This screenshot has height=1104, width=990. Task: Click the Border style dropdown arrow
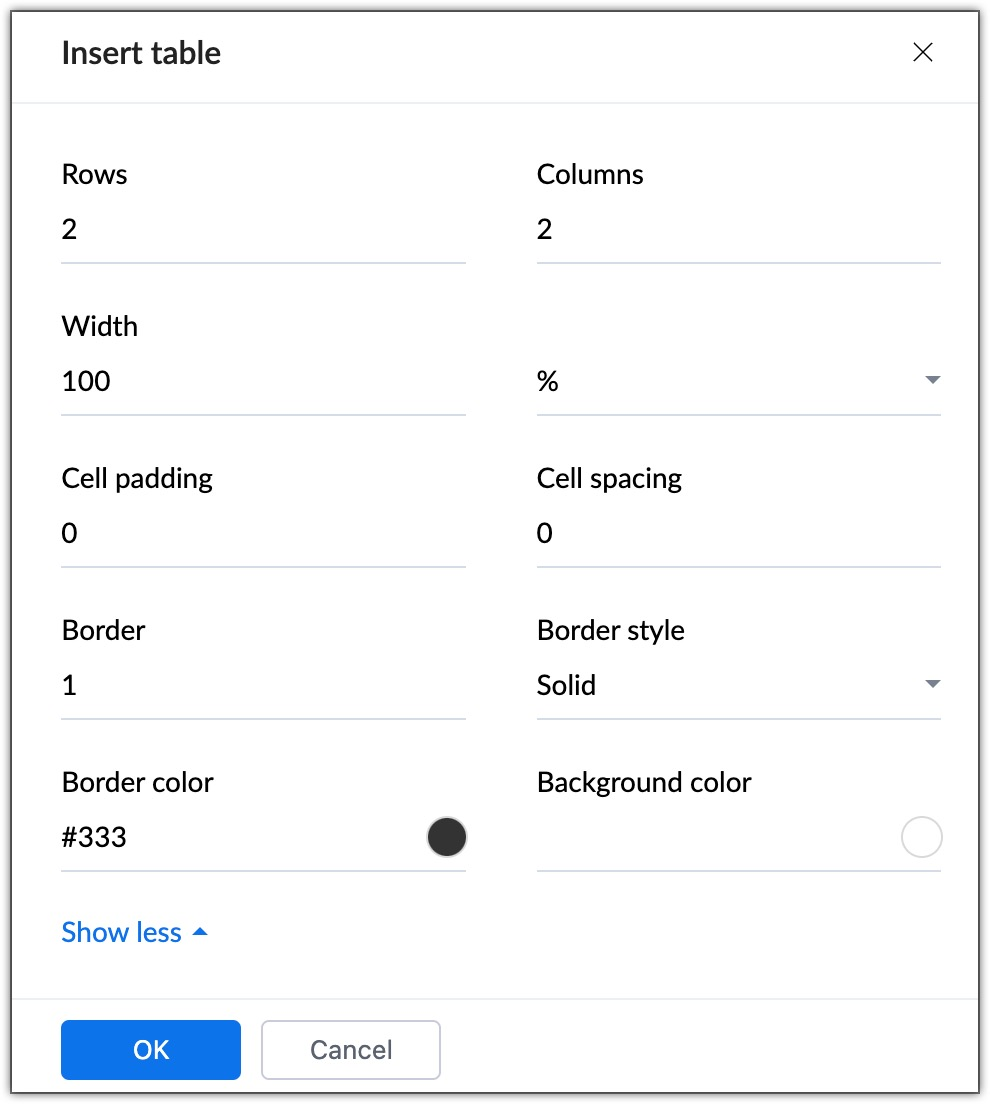(x=932, y=685)
